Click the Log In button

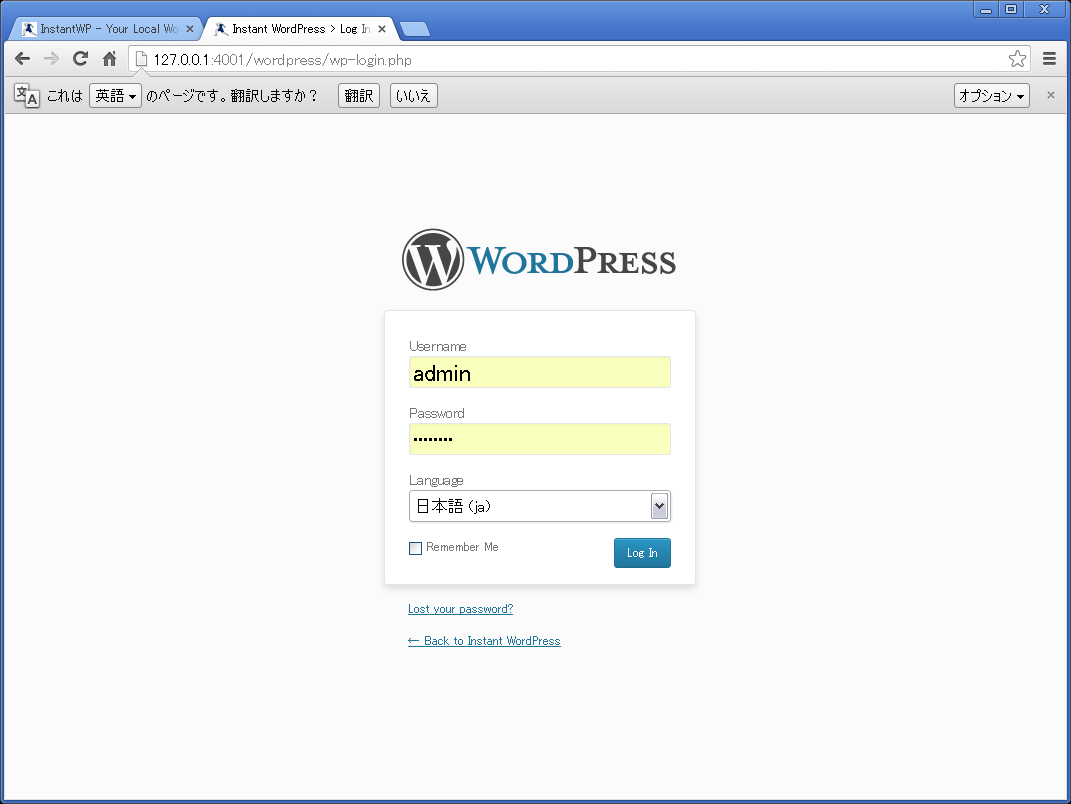642,553
